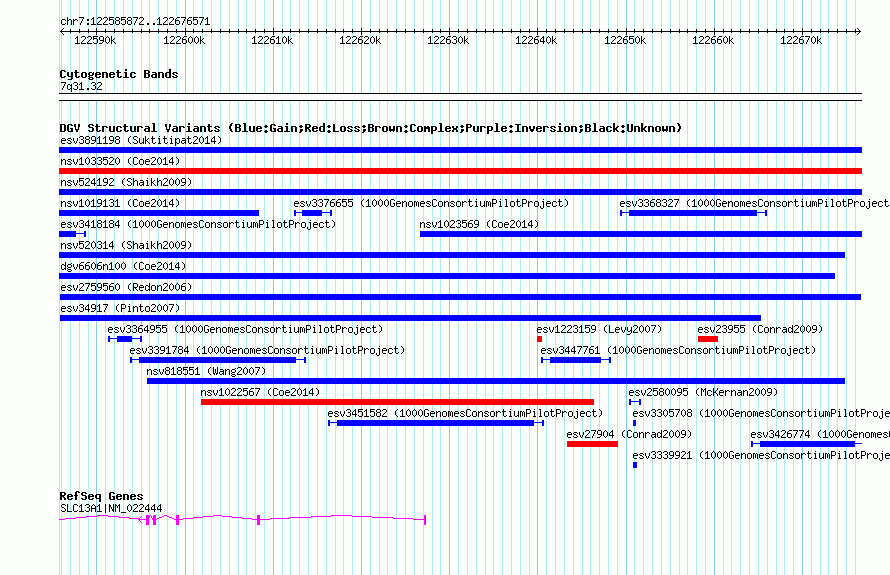Screen dimensions: 890x575
Task: Click the 122600k ruler tick label
Action: (184, 40)
